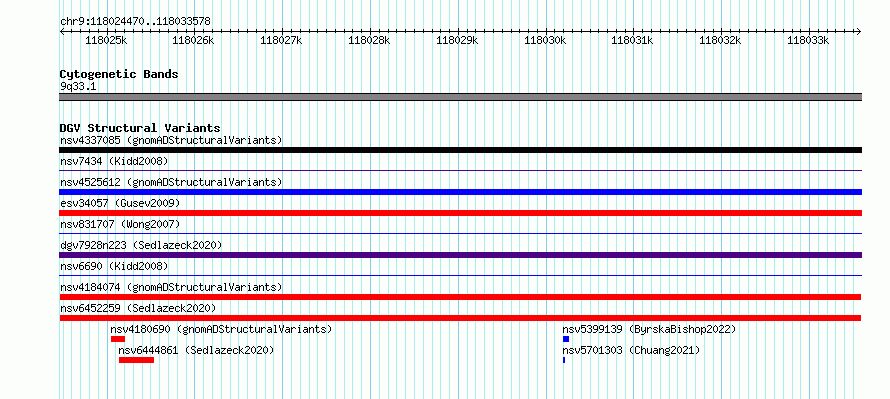Click the red nsv6452259 variant bar
This screenshot has height=399, width=890.
[x=460, y=318]
